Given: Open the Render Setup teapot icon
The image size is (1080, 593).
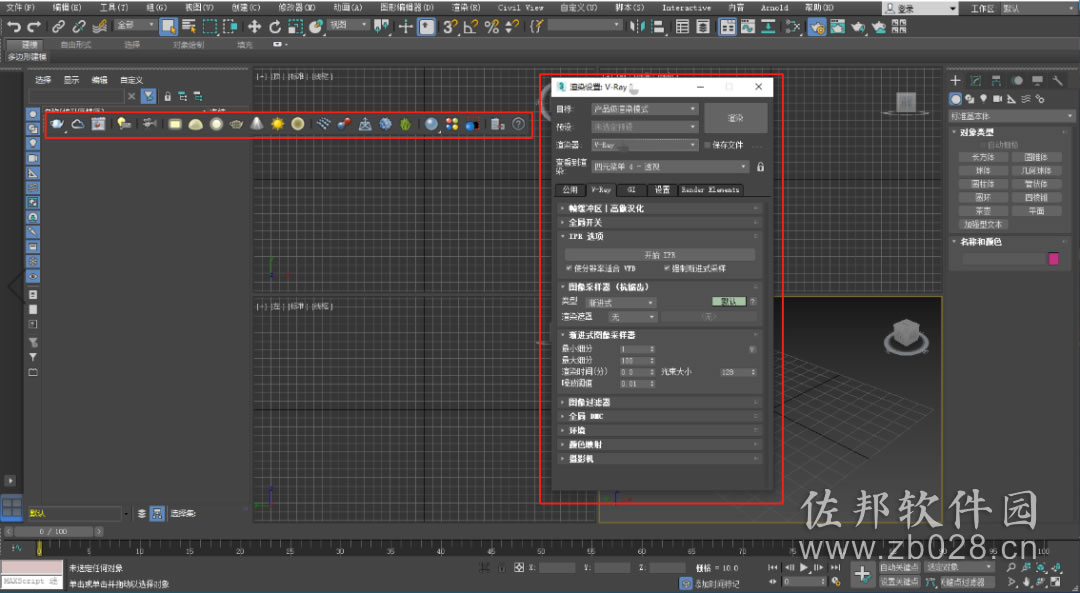Looking at the screenshot, I should tap(817, 27).
